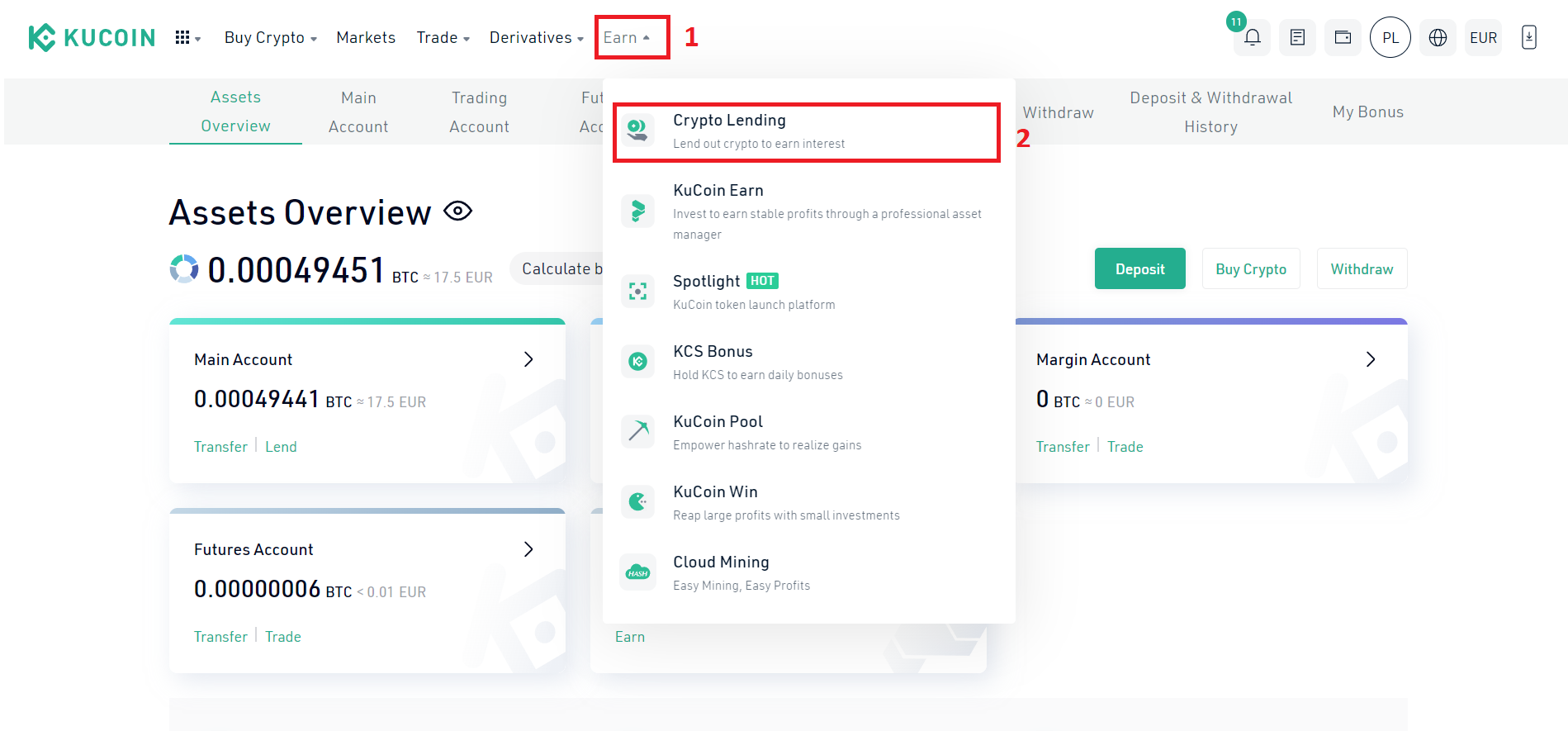This screenshot has width=1568, height=731.
Task: Click Trade link in Margin Account
Action: [1125, 447]
